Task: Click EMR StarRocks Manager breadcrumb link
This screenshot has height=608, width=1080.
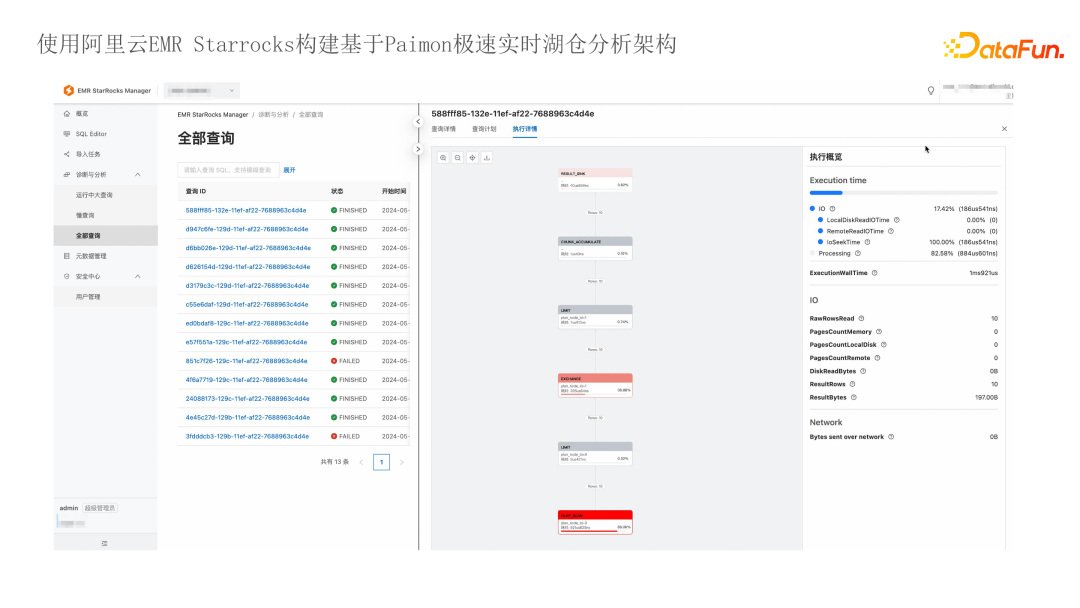Action: pyautogui.click(x=213, y=115)
